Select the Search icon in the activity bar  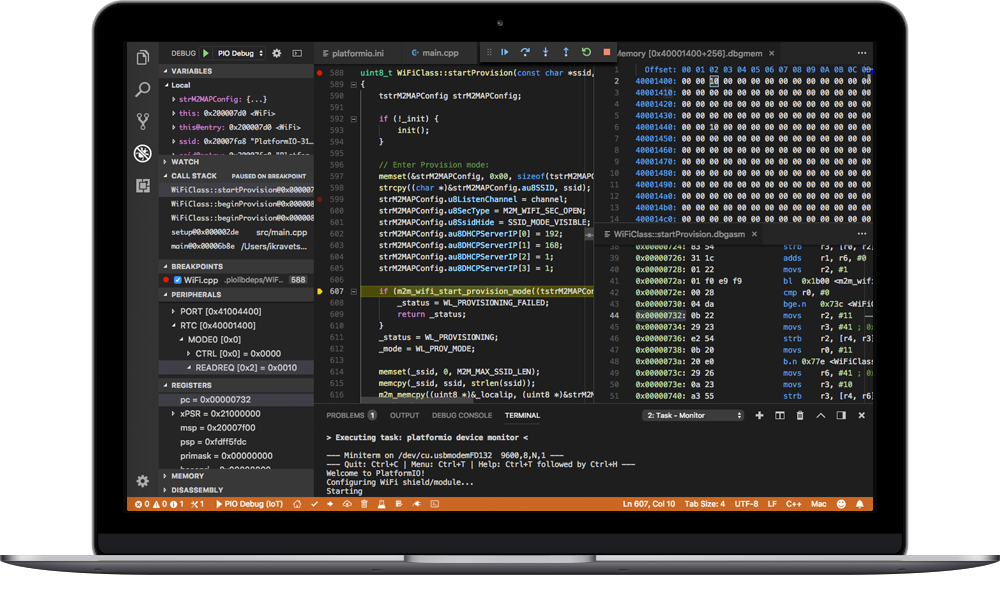pyautogui.click(x=142, y=89)
